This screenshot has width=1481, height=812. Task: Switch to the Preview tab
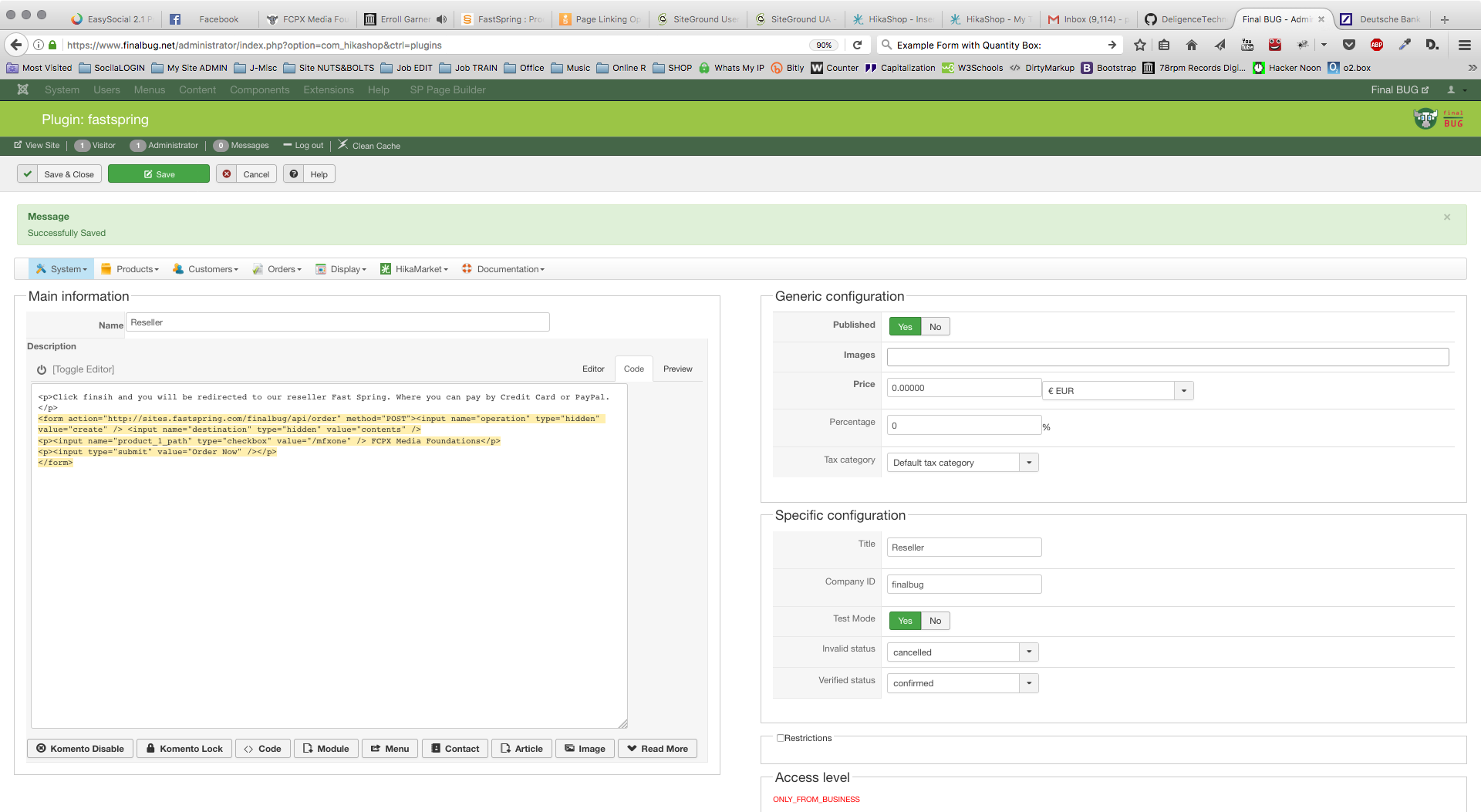[678, 369]
